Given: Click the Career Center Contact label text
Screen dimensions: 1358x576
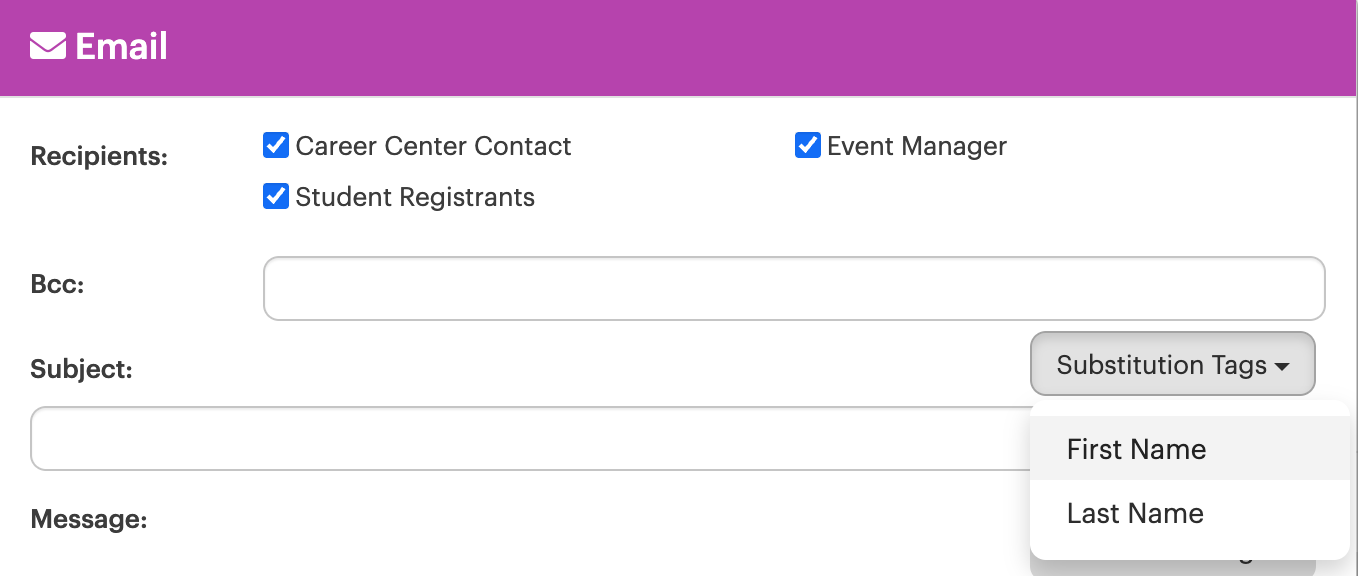Looking at the screenshot, I should point(433,146).
